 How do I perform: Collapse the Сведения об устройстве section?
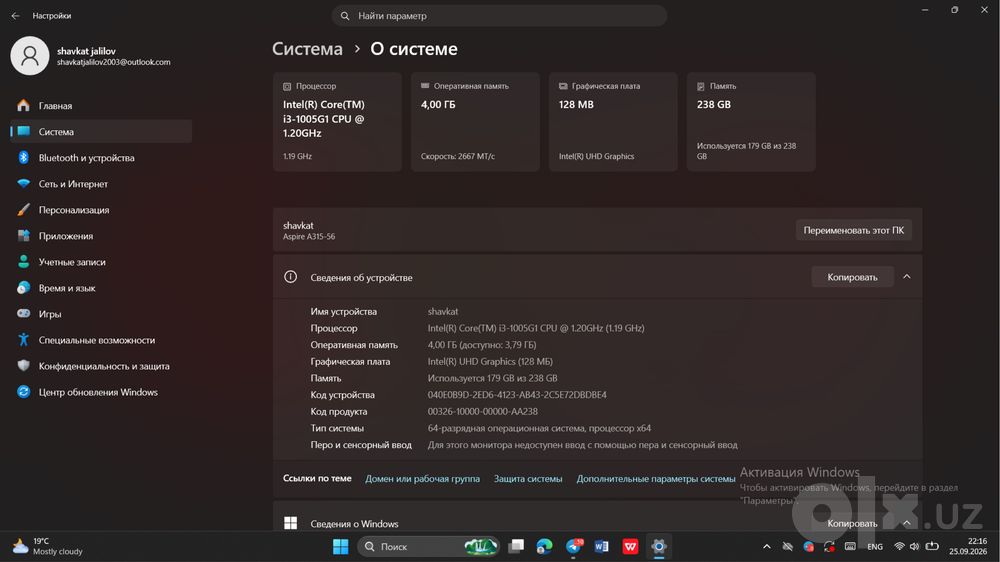click(906, 277)
